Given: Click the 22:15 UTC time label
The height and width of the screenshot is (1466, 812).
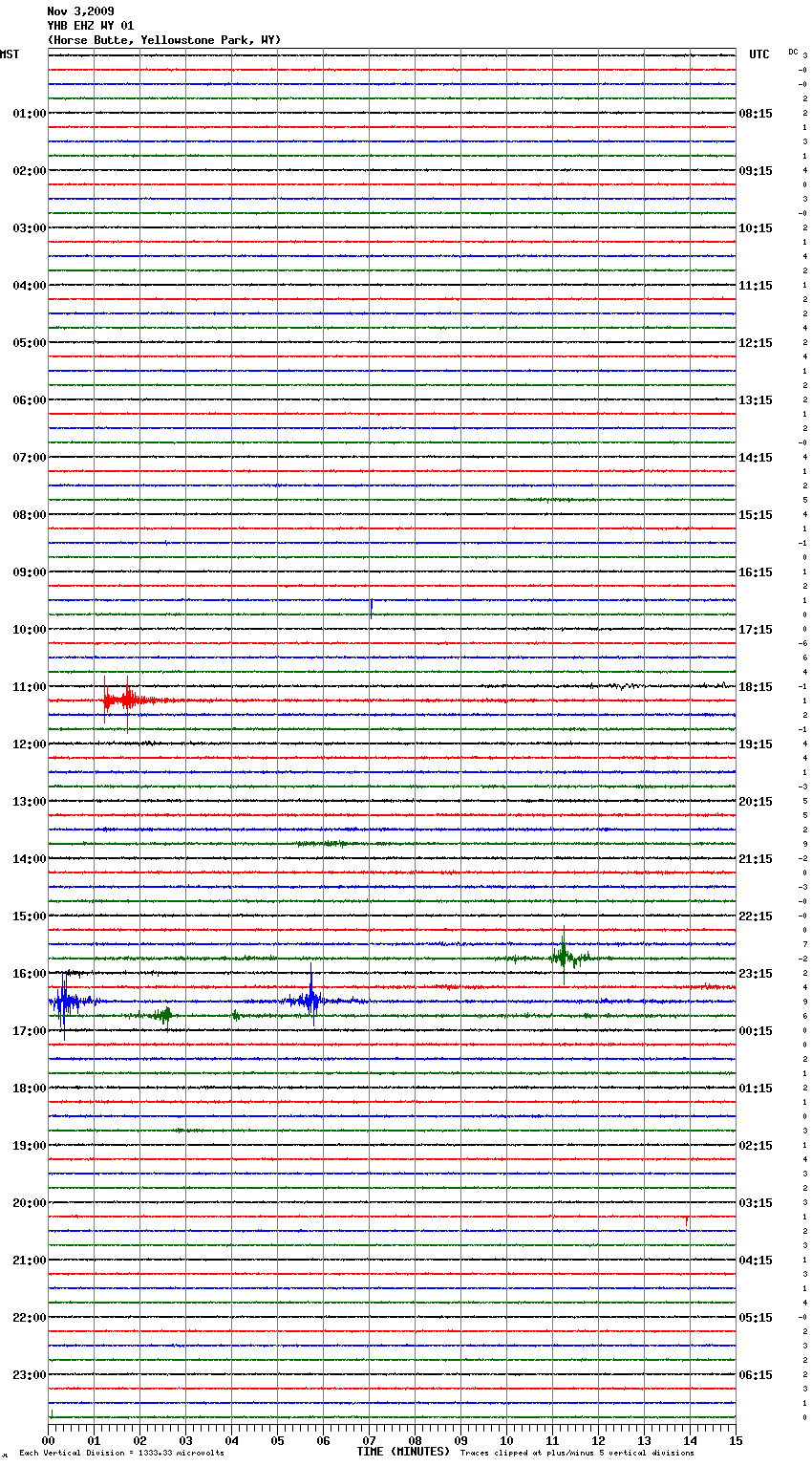Looking at the screenshot, I should coord(756,916).
